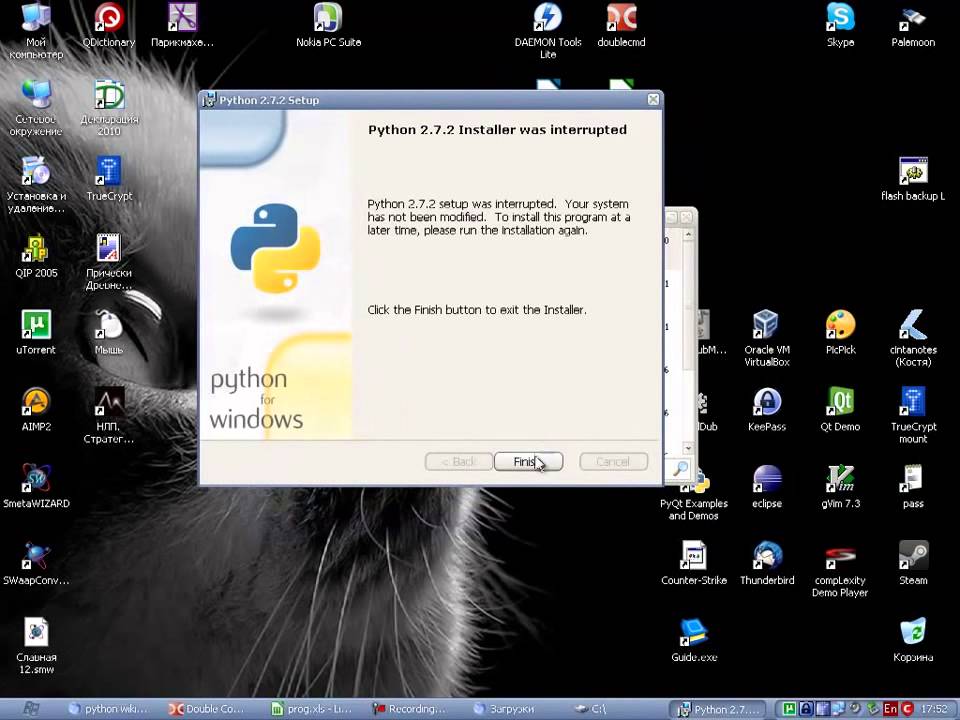The height and width of the screenshot is (720, 960).
Task: Select Python 2.7... taskbar button
Action: [718, 709]
